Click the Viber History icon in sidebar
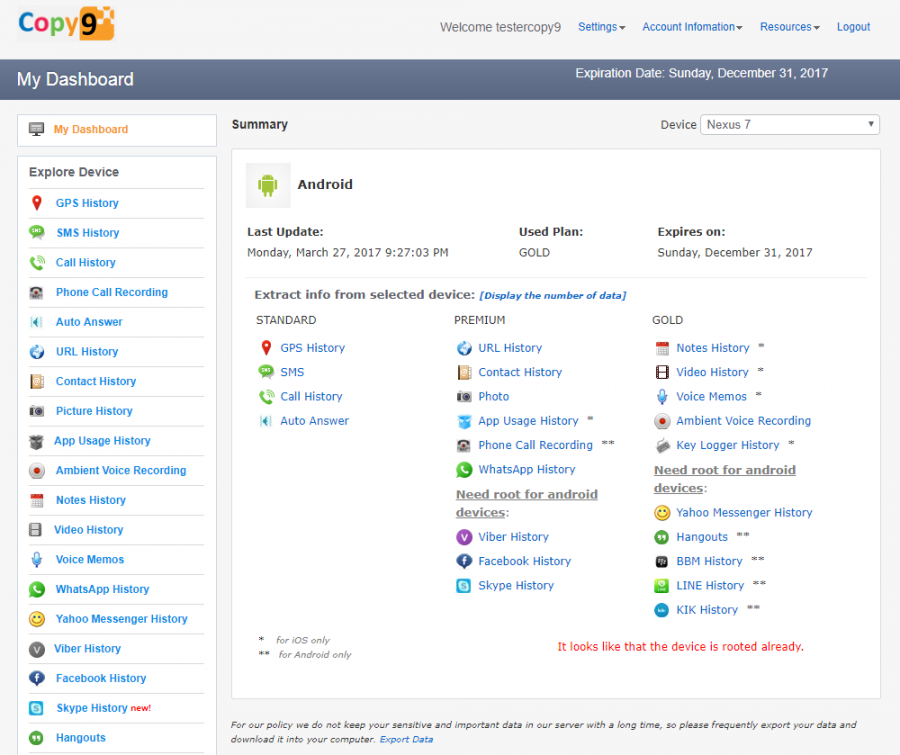Viewport: 900px width, 755px height. tap(37, 649)
